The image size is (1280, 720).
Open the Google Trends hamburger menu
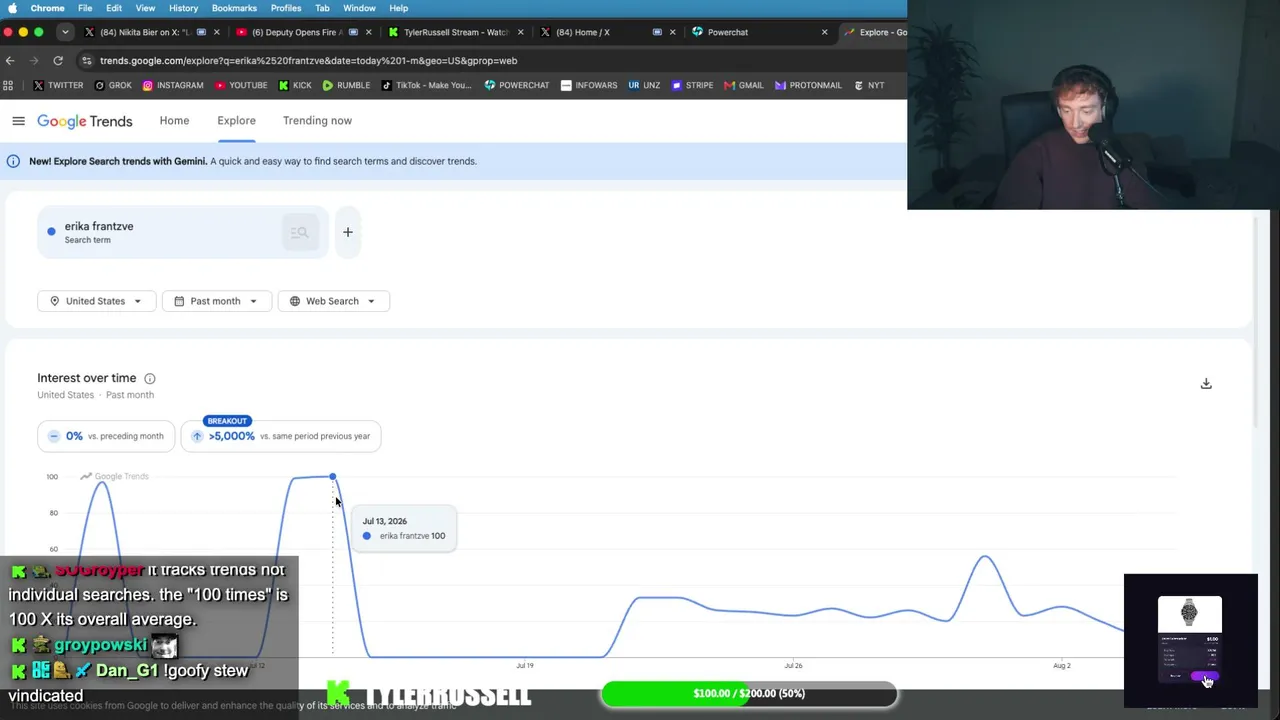point(18,121)
